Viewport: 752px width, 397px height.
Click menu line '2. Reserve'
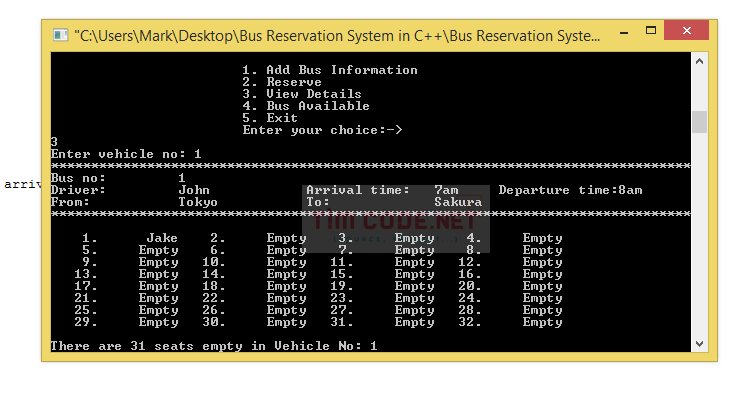click(282, 82)
